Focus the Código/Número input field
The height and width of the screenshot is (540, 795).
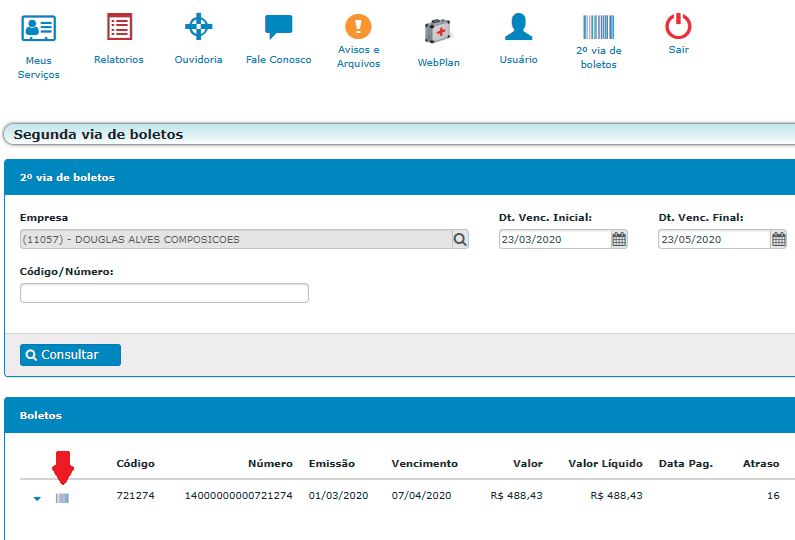tap(164, 293)
